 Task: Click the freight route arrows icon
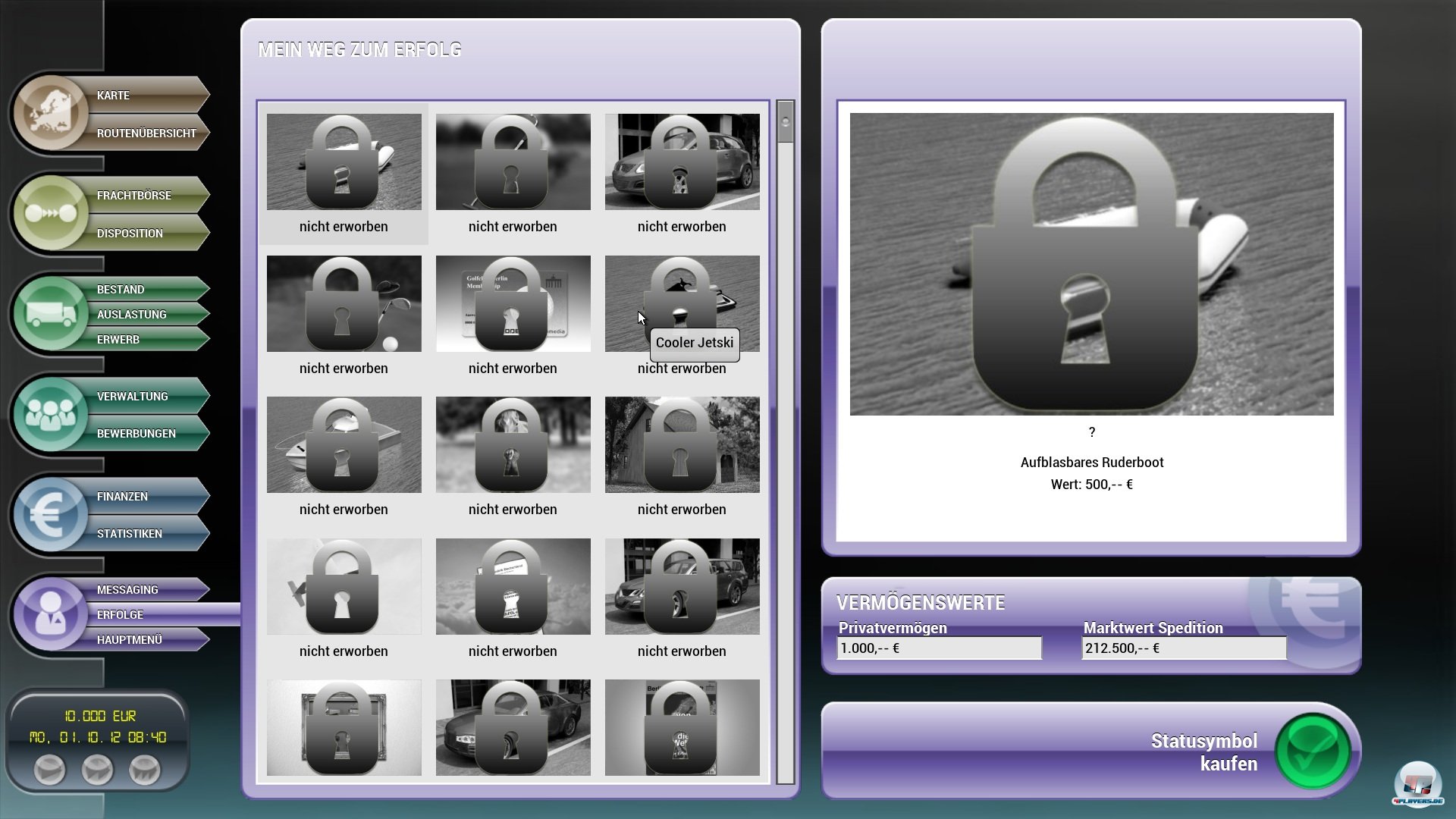point(51,214)
